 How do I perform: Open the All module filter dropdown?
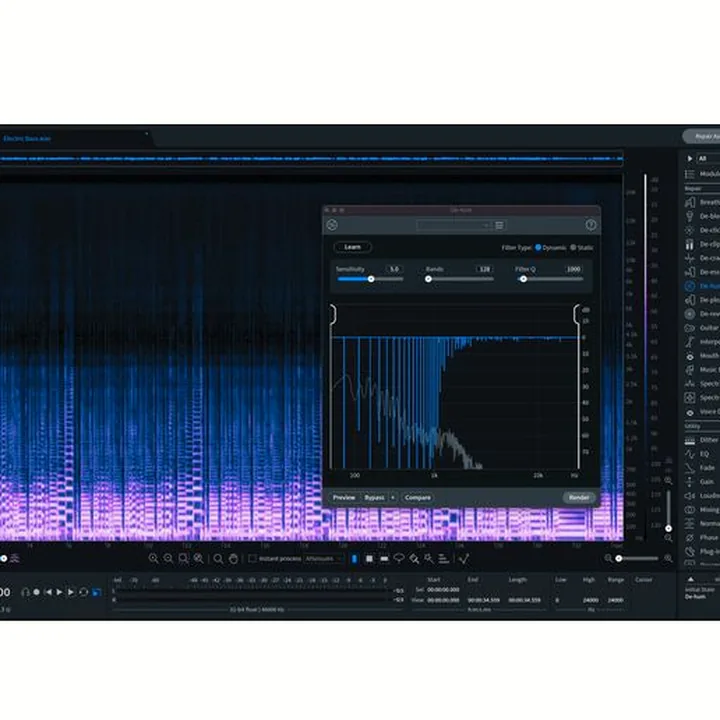[x=708, y=158]
